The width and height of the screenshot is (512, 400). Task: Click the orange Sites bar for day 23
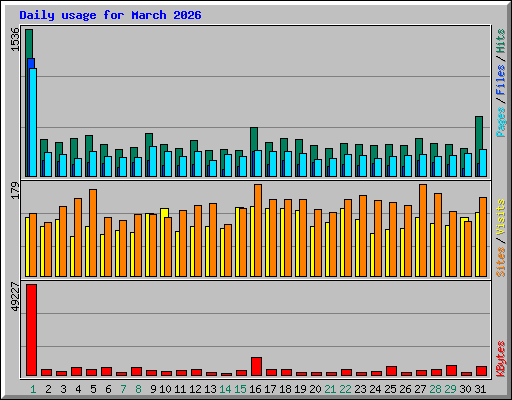pyautogui.click(x=363, y=236)
